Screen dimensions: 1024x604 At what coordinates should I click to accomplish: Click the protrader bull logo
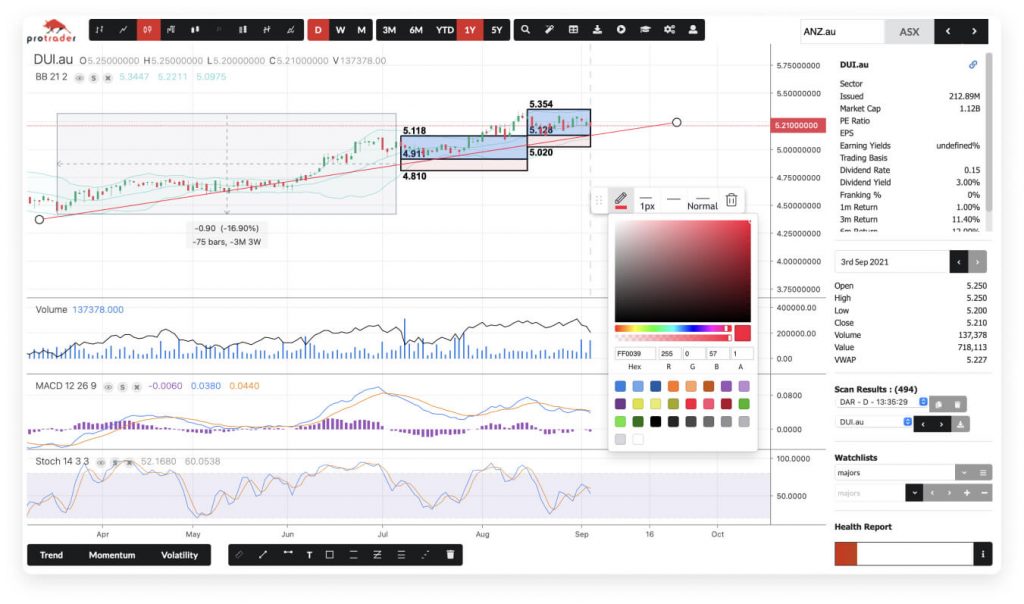click(x=52, y=30)
